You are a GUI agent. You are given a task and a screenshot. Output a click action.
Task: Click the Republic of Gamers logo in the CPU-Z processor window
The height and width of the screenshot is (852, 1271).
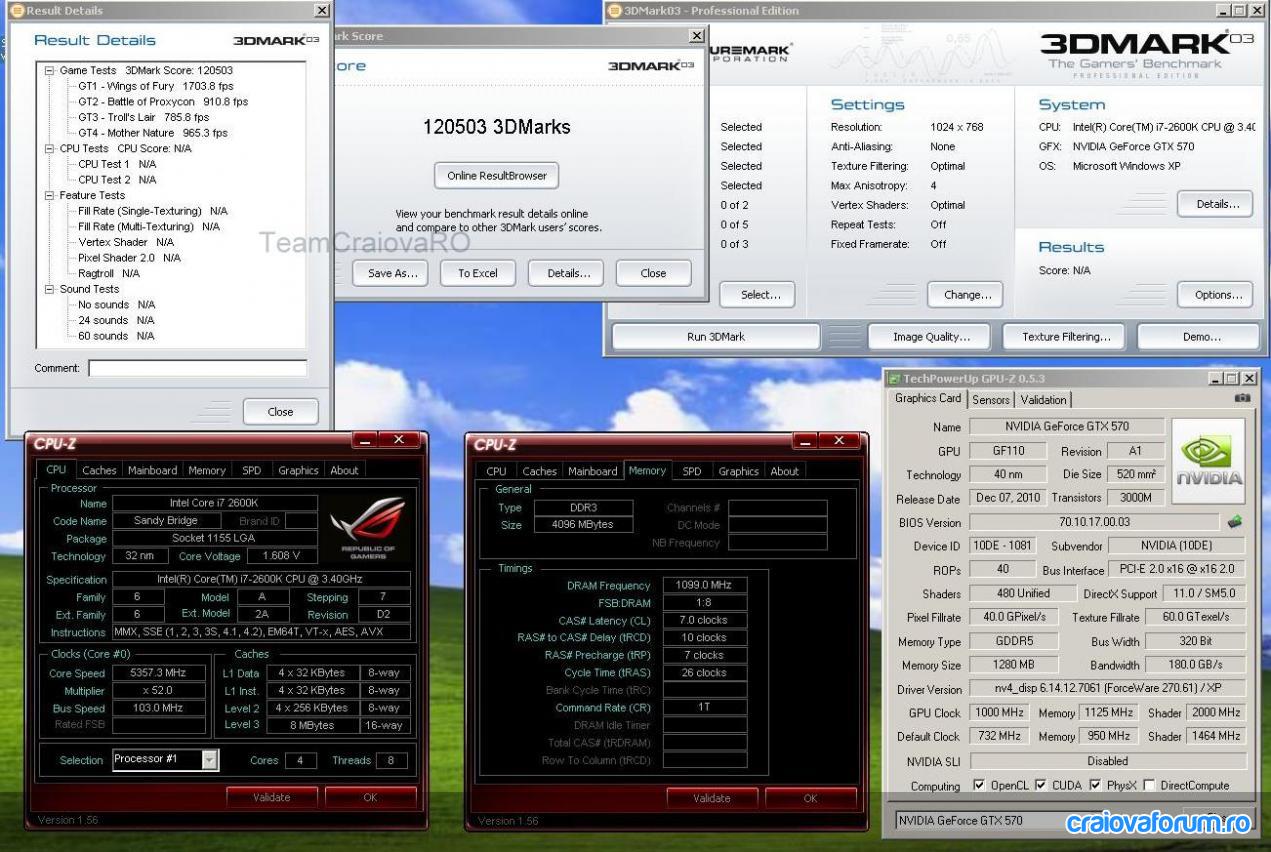[x=368, y=526]
